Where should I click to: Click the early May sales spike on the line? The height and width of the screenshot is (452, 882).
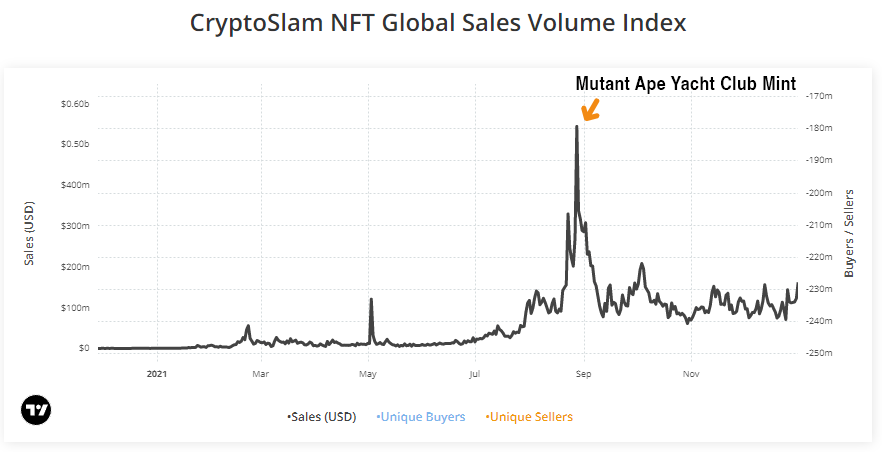(x=371, y=300)
